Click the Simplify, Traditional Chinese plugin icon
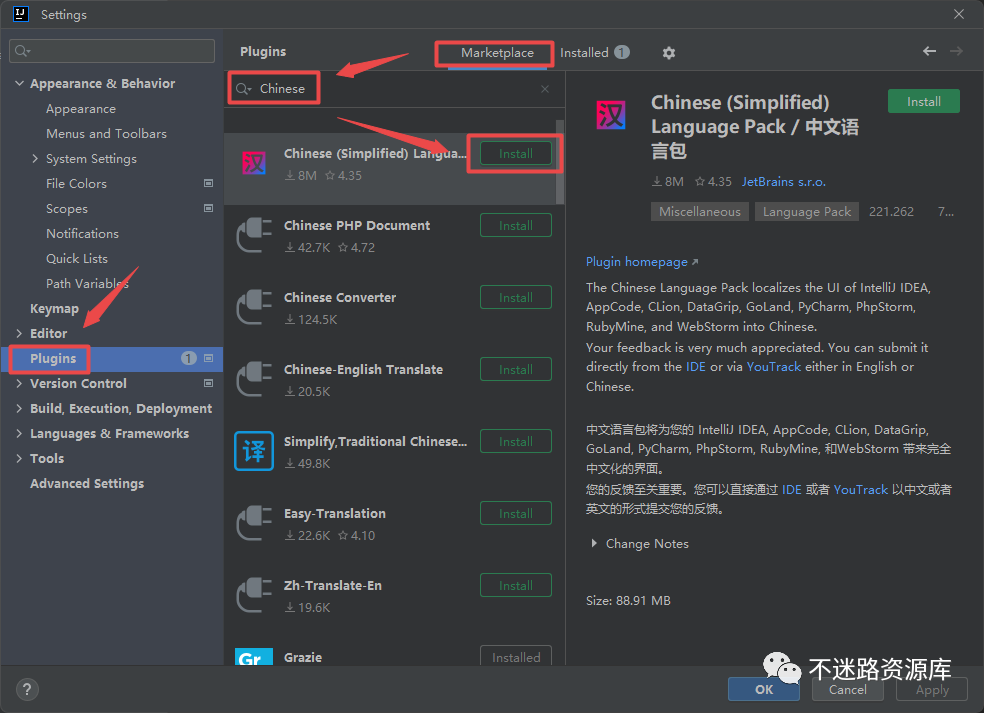Viewport: 984px width, 713px height. pyautogui.click(x=254, y=451)
